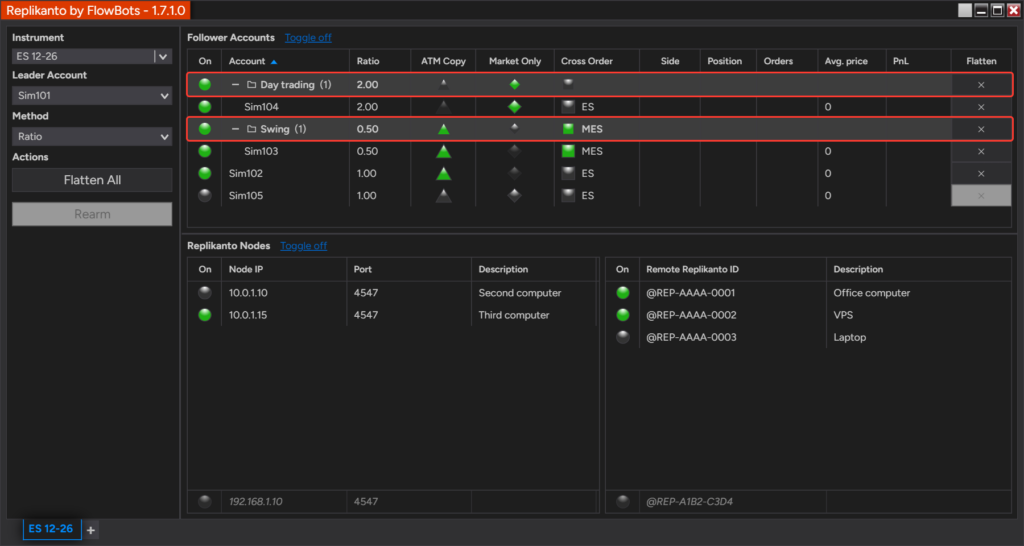
Task: Click the Swing folder icon
Action: point(251,129)
